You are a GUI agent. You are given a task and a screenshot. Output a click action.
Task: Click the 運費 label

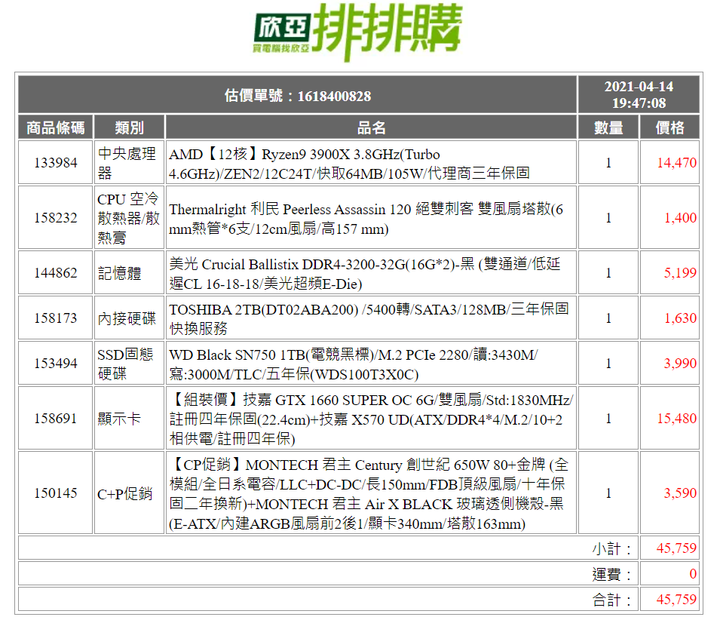pyautogui.click(x=612, y=574)
